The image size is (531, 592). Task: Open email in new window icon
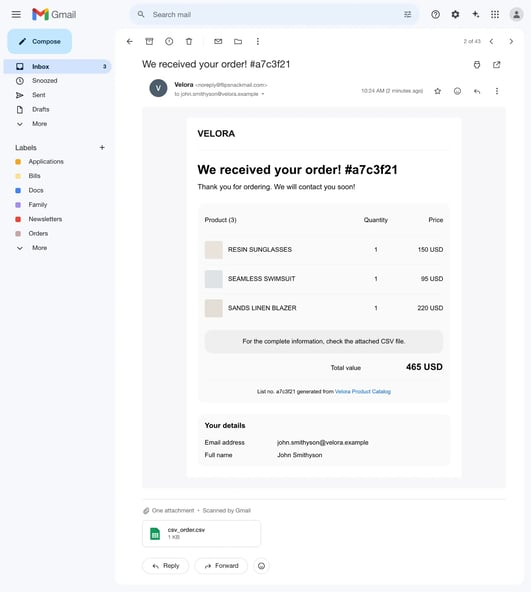[497, 65]
